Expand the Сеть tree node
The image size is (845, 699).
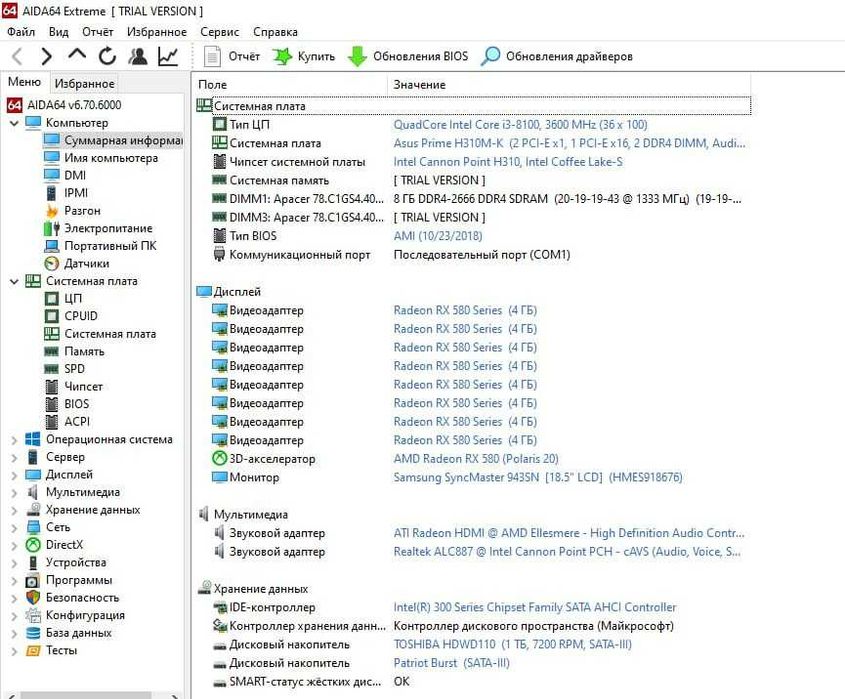coord(14,528)
